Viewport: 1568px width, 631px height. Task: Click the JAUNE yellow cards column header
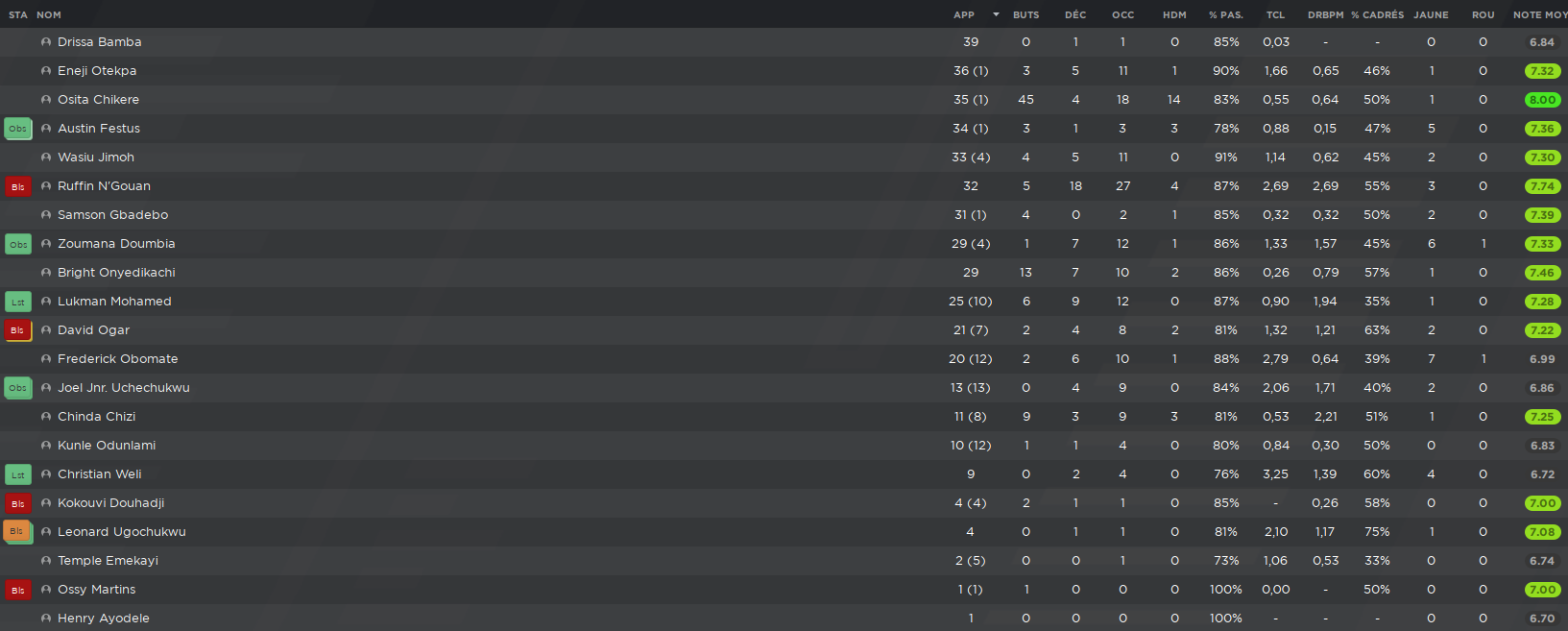(1431, 14)
